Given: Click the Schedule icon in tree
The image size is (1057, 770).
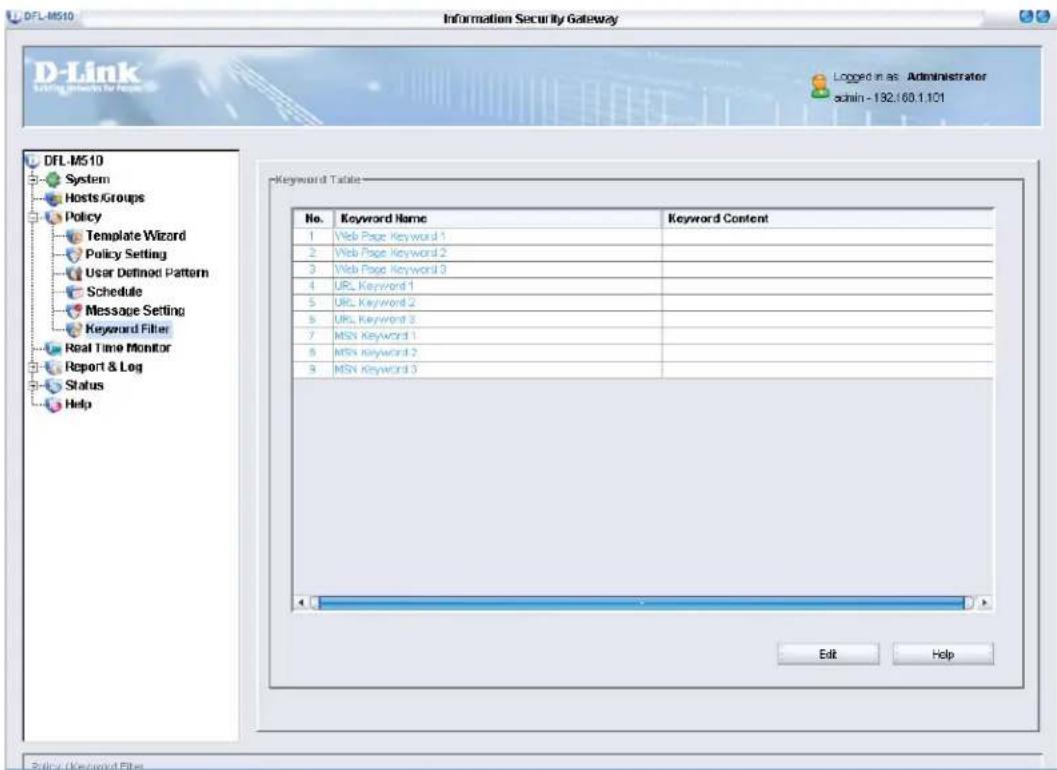Looking at the screenshot, I should 74,292.
